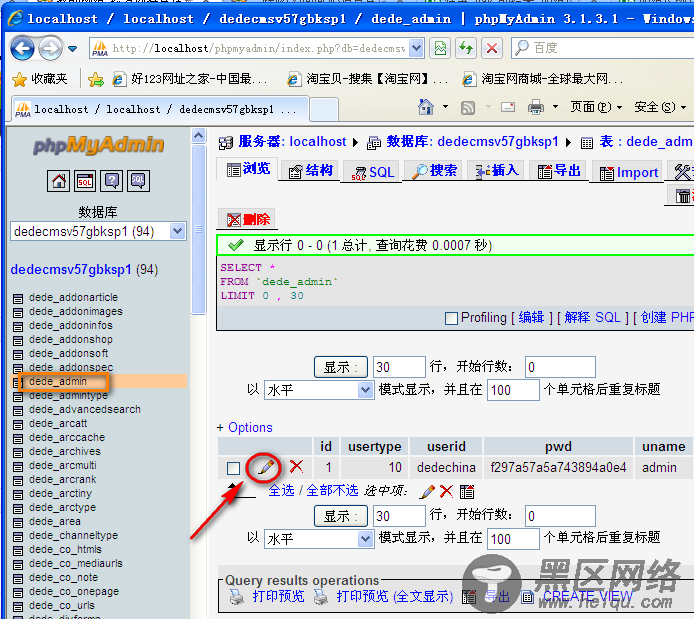694x619 pixels.
Task: Select the localhost / dedecmsv57gbksp1 browser tab
Action: pyautogui.click(x=159, y=109)
